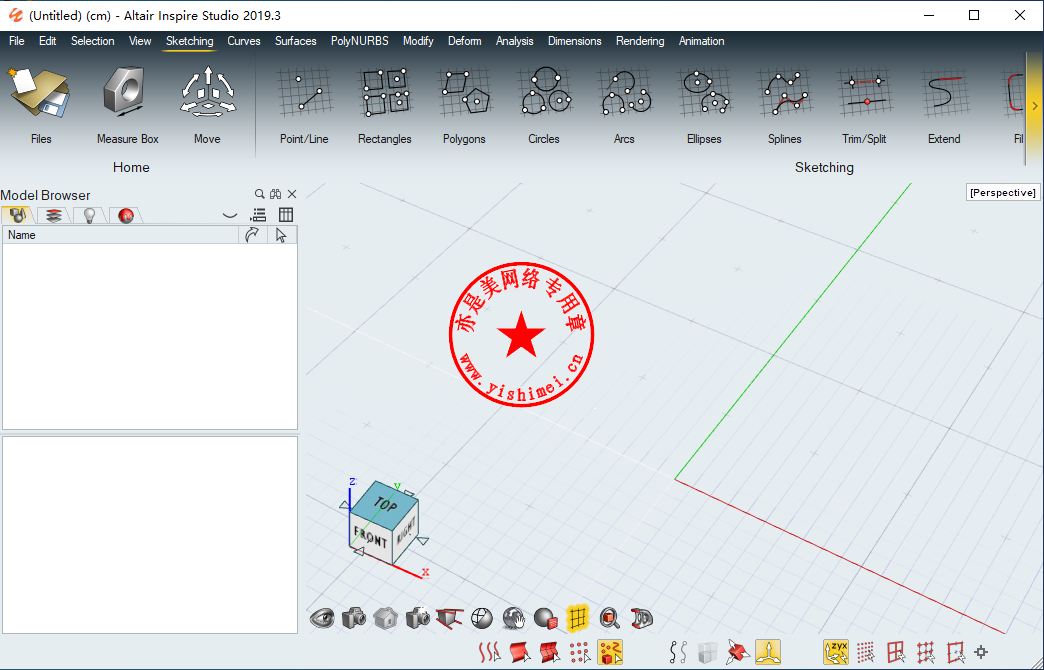The height and width of the screenshot is (670, 1044).
Task: Click the curved collapse icon in Model Browser
Action: tap(230, 215)
